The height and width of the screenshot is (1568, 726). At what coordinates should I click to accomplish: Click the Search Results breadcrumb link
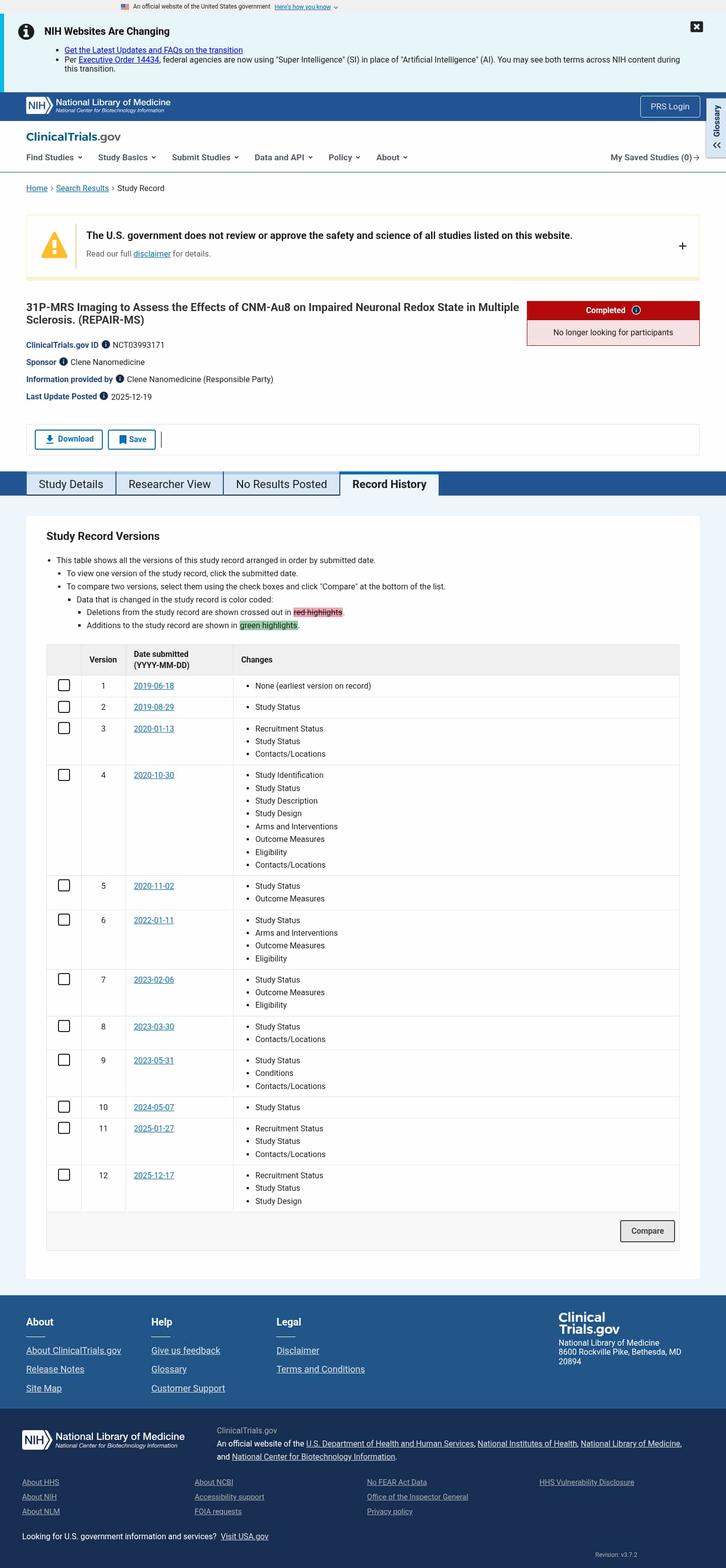coord(82,188)
